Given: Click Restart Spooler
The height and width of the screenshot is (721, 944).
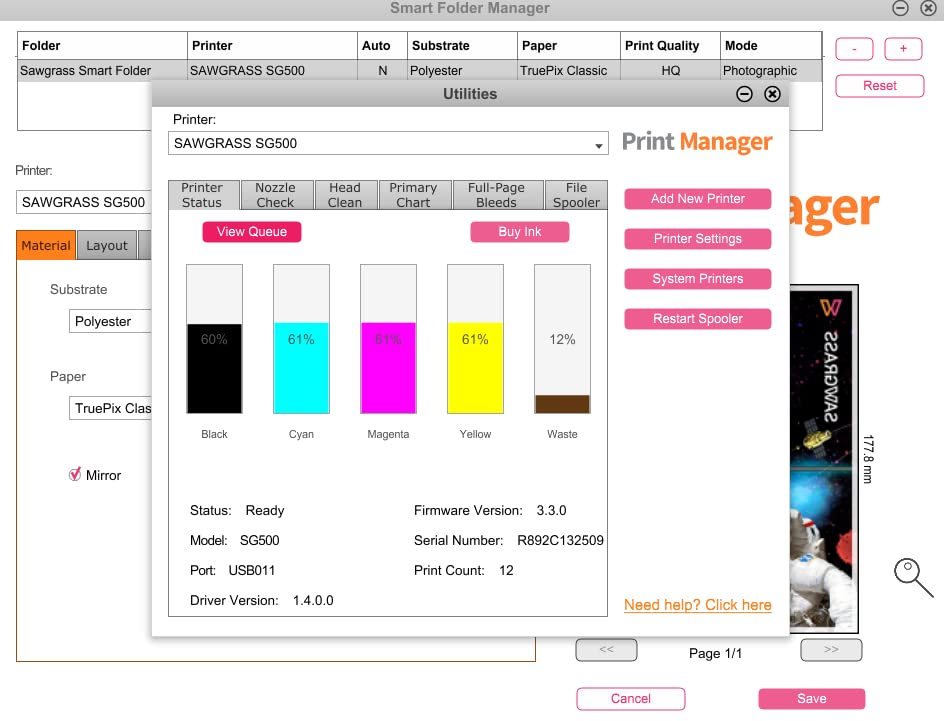Looking at the screenshot, I should [x=698, y=318].
